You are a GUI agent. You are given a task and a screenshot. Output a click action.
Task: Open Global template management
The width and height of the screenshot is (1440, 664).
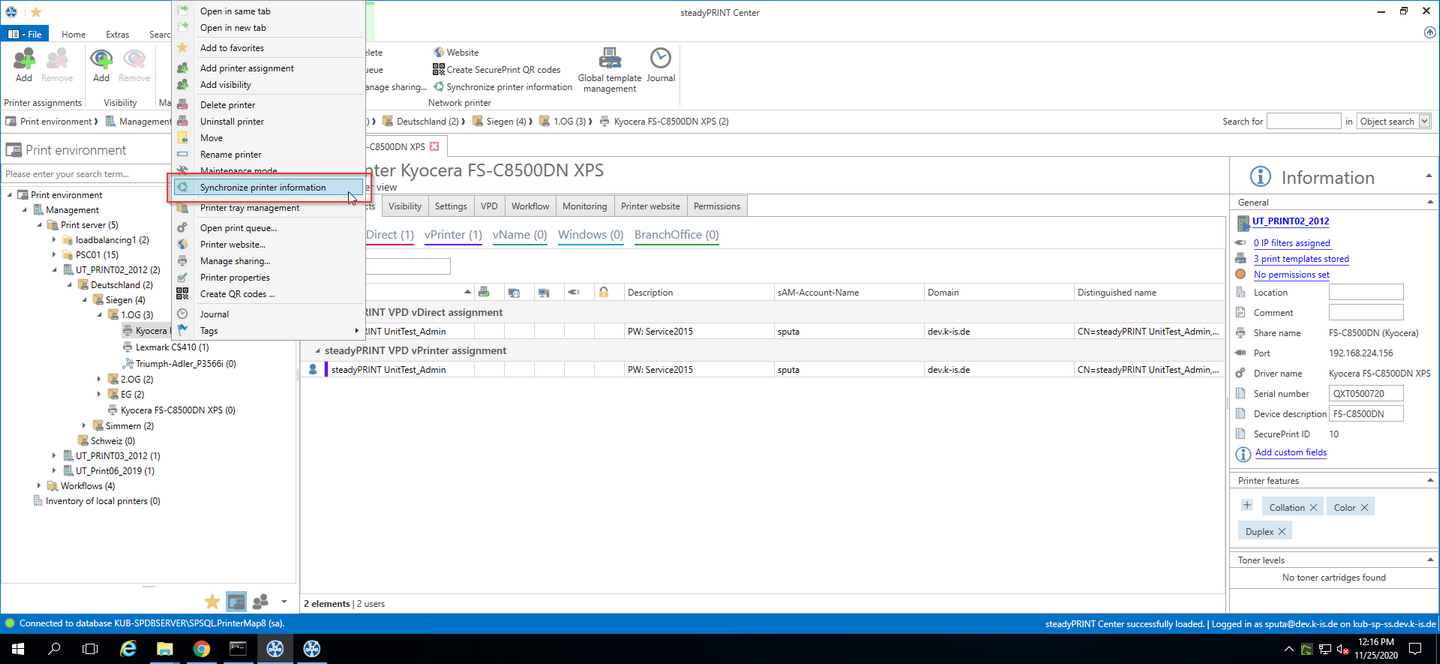[x=610, y=70]
